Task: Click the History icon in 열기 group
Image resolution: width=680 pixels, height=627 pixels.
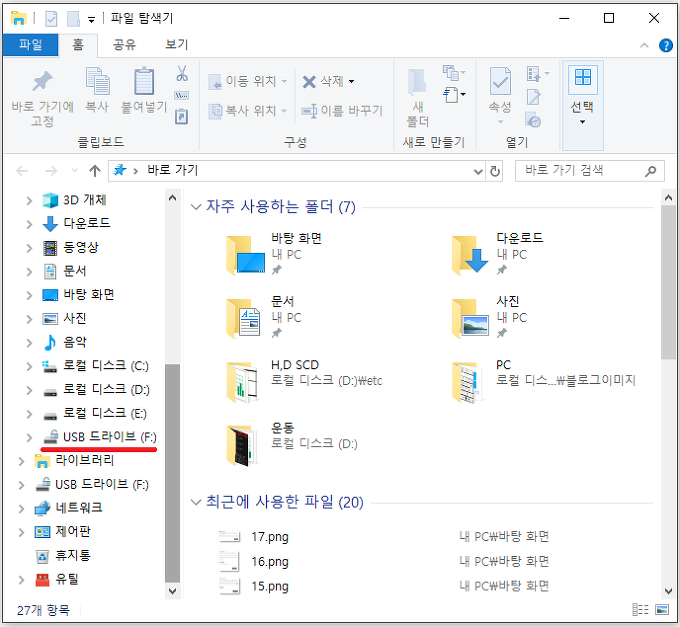Action: [533, 120]
